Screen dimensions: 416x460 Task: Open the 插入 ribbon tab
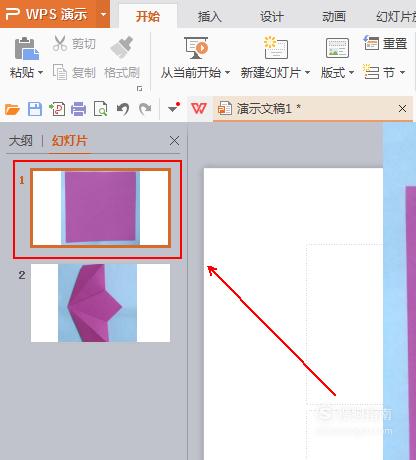pyautogui.click(x=210, y=16)
